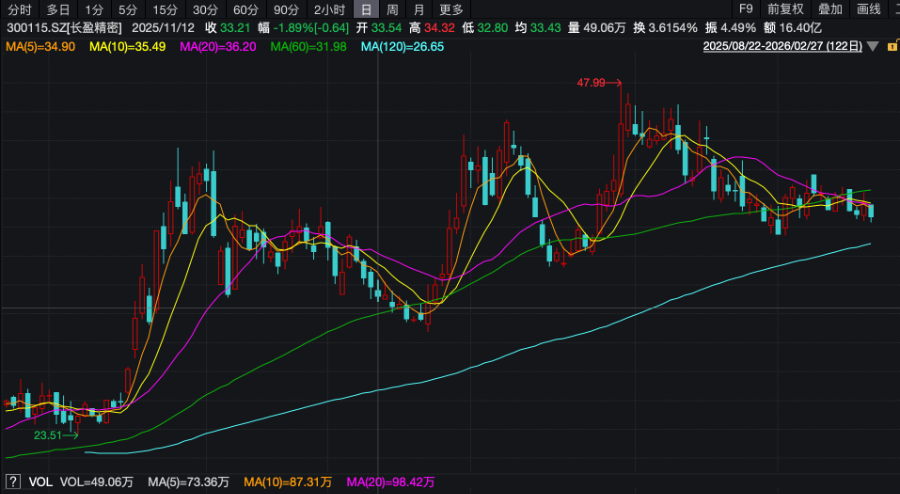Viewport: 900px width, 494px height.
Task: Expand the 更多 timeframe options
Action: pos(451,9)
